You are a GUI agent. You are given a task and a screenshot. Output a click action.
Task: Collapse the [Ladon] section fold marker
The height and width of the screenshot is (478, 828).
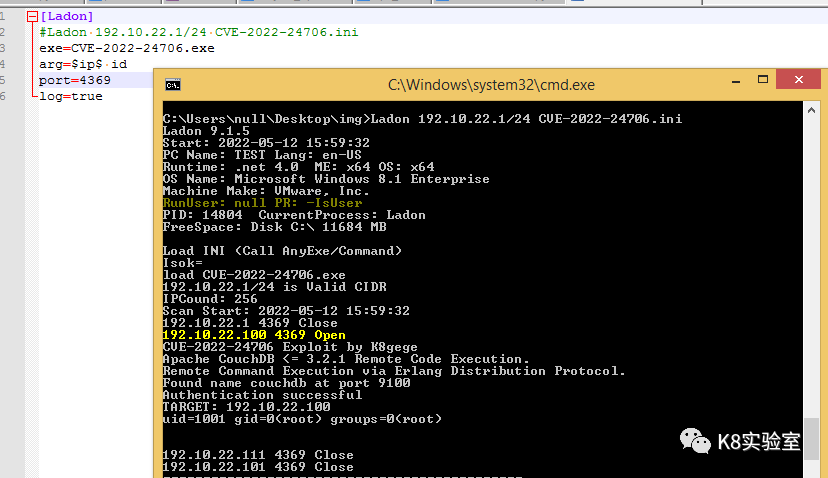(32, 16)
